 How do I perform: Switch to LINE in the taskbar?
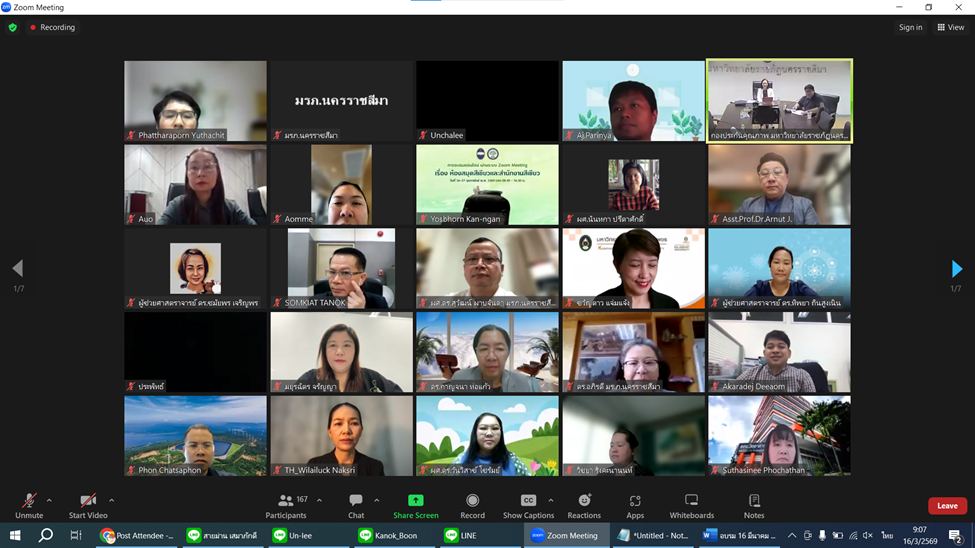460,535
